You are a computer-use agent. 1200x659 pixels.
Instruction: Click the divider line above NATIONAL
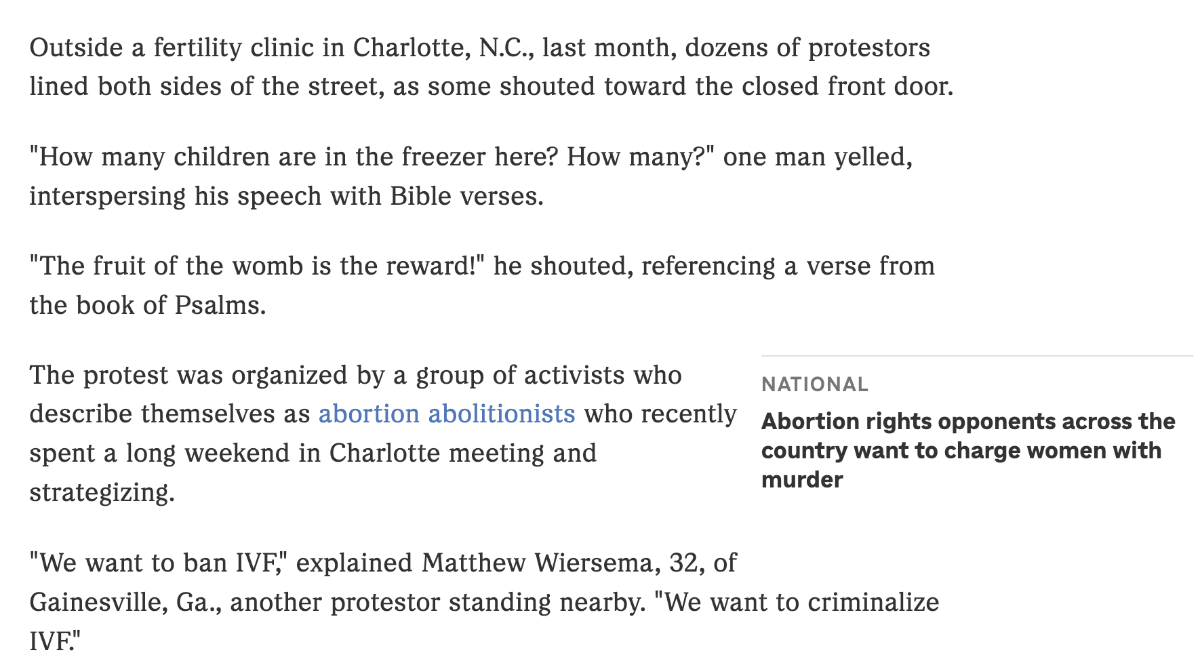point(976,356)
